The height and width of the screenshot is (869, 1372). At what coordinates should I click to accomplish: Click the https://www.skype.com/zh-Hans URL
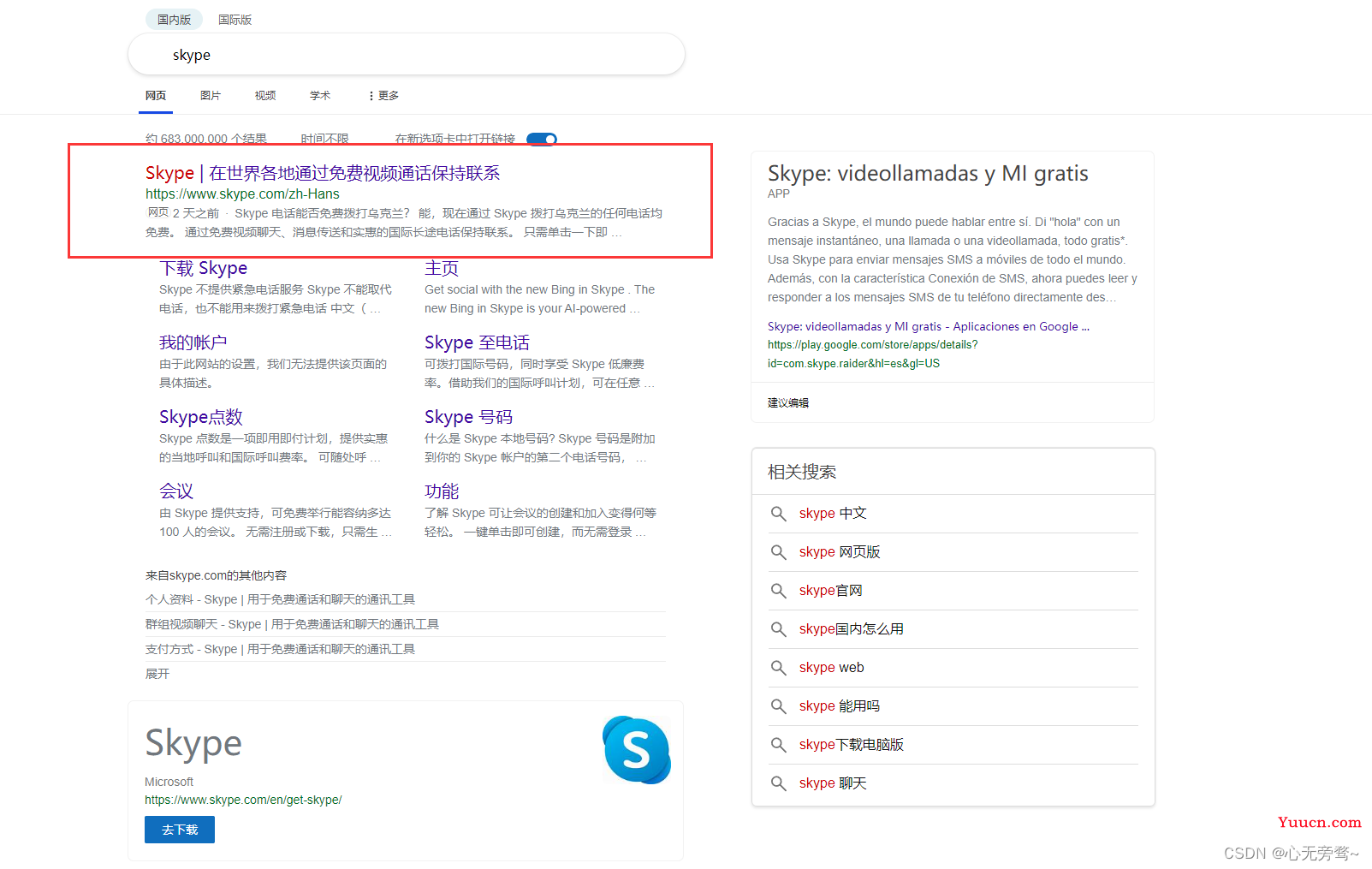242,194
